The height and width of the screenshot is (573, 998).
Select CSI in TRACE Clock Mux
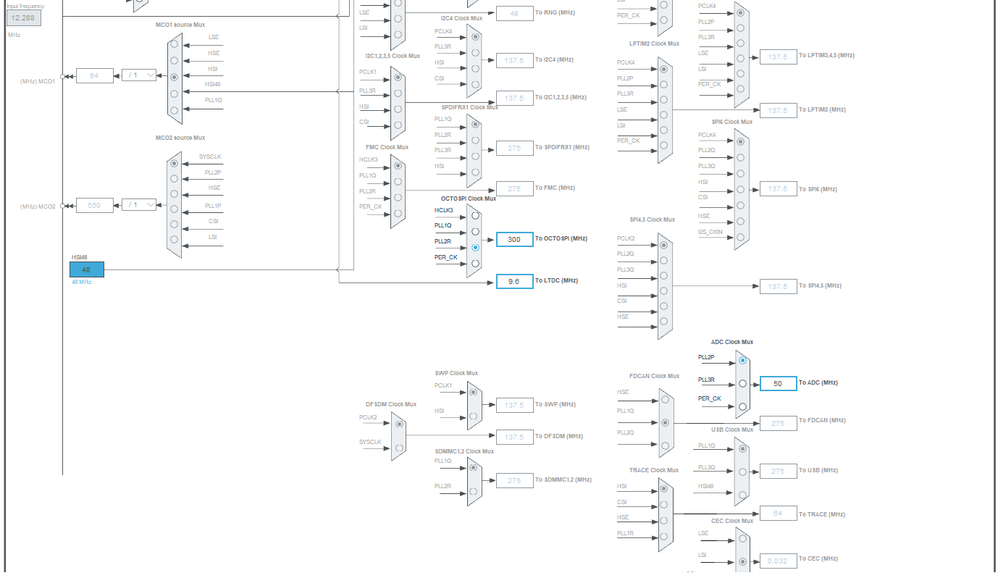click(664, 504)
